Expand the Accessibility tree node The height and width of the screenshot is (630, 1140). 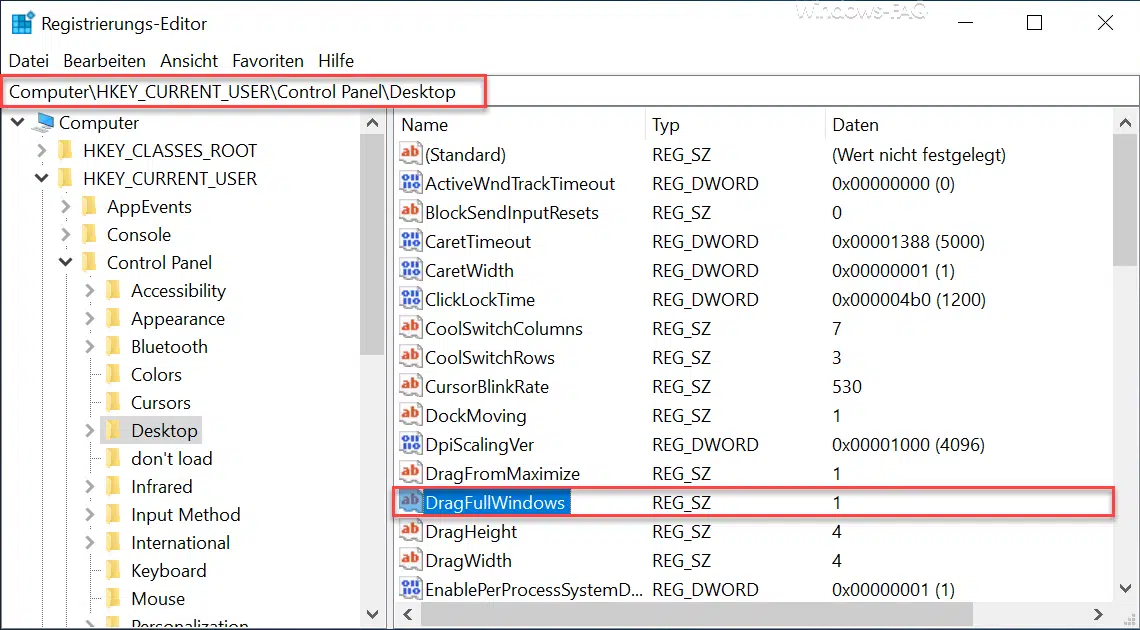(x=88, y=290)
